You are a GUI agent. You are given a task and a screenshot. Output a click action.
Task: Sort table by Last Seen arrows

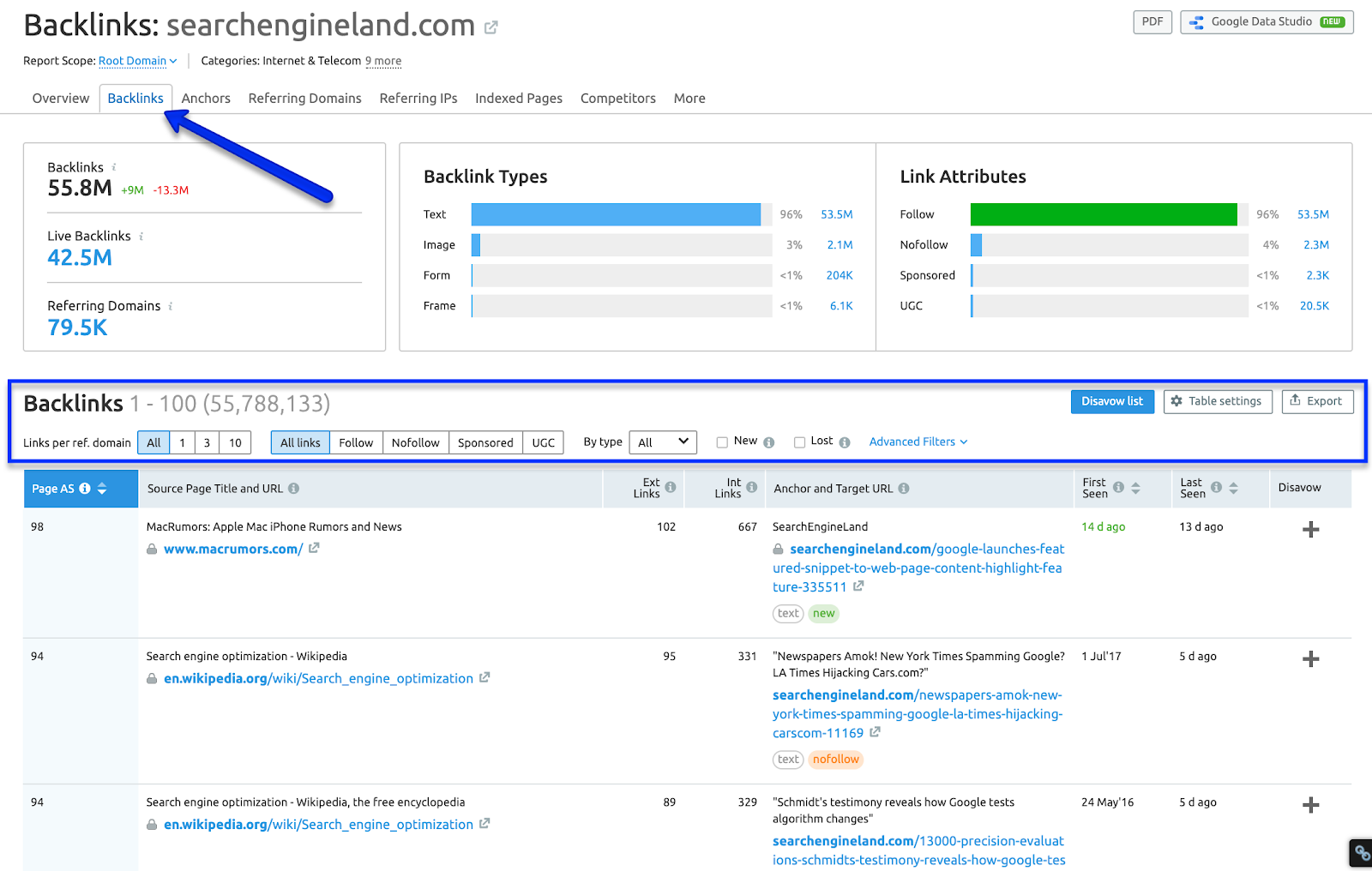pos(1233,488)
